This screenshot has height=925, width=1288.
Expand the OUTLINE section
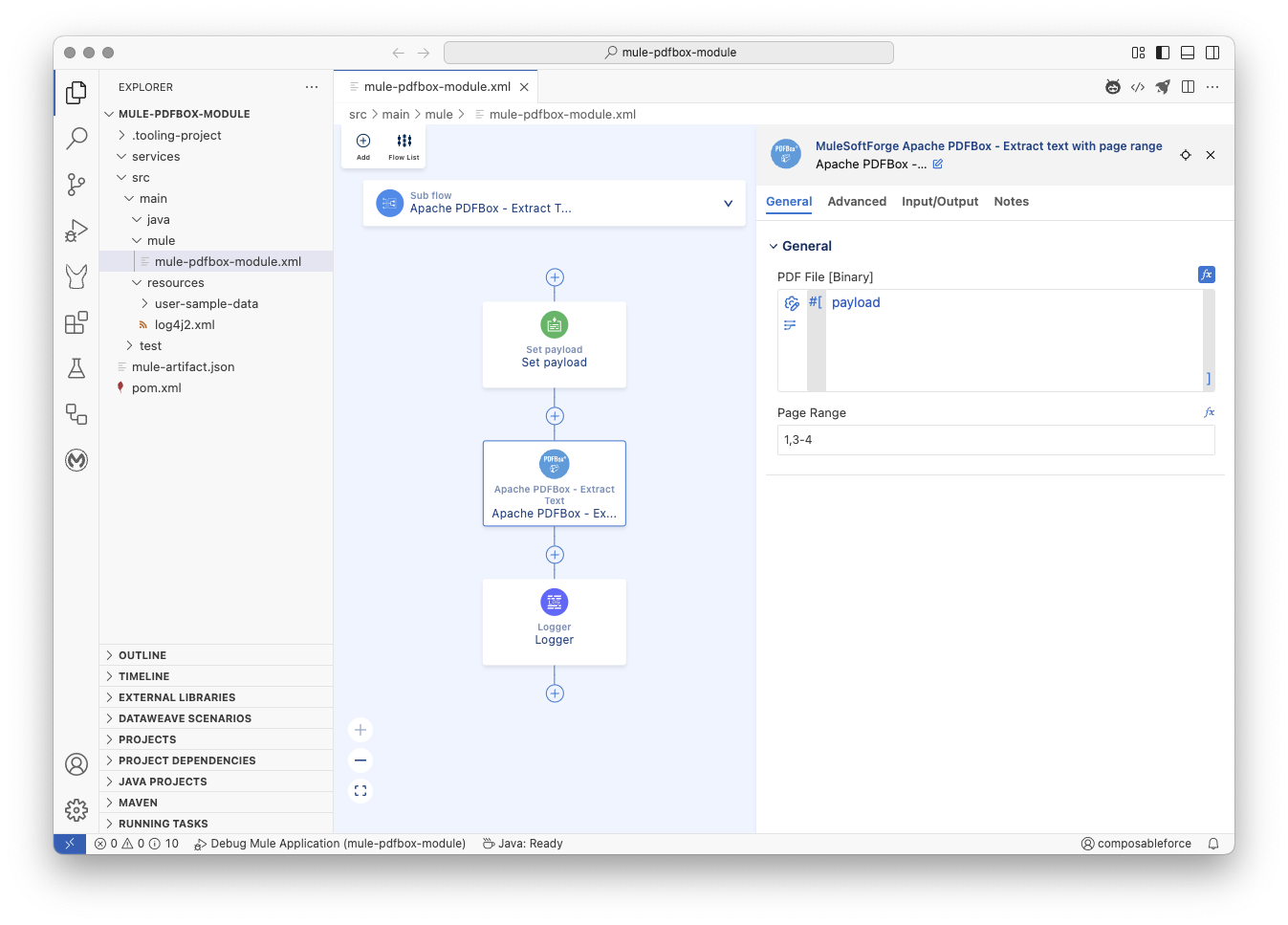142,655
